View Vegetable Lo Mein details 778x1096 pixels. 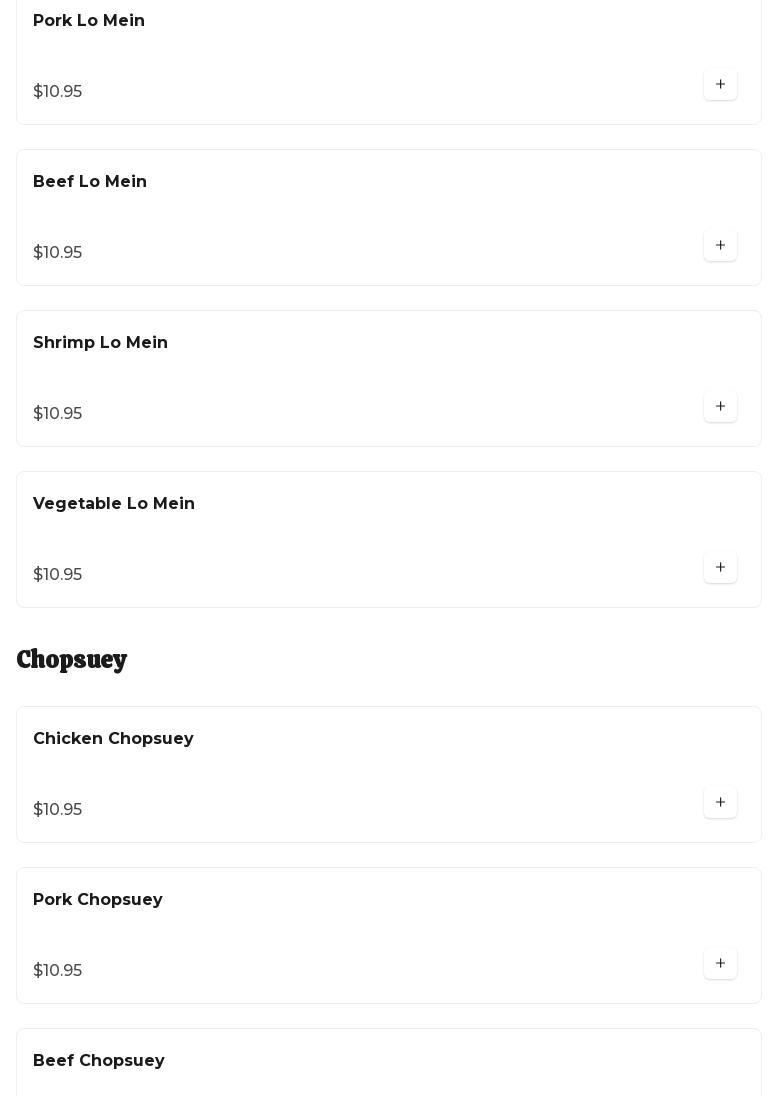coord(114,504)
